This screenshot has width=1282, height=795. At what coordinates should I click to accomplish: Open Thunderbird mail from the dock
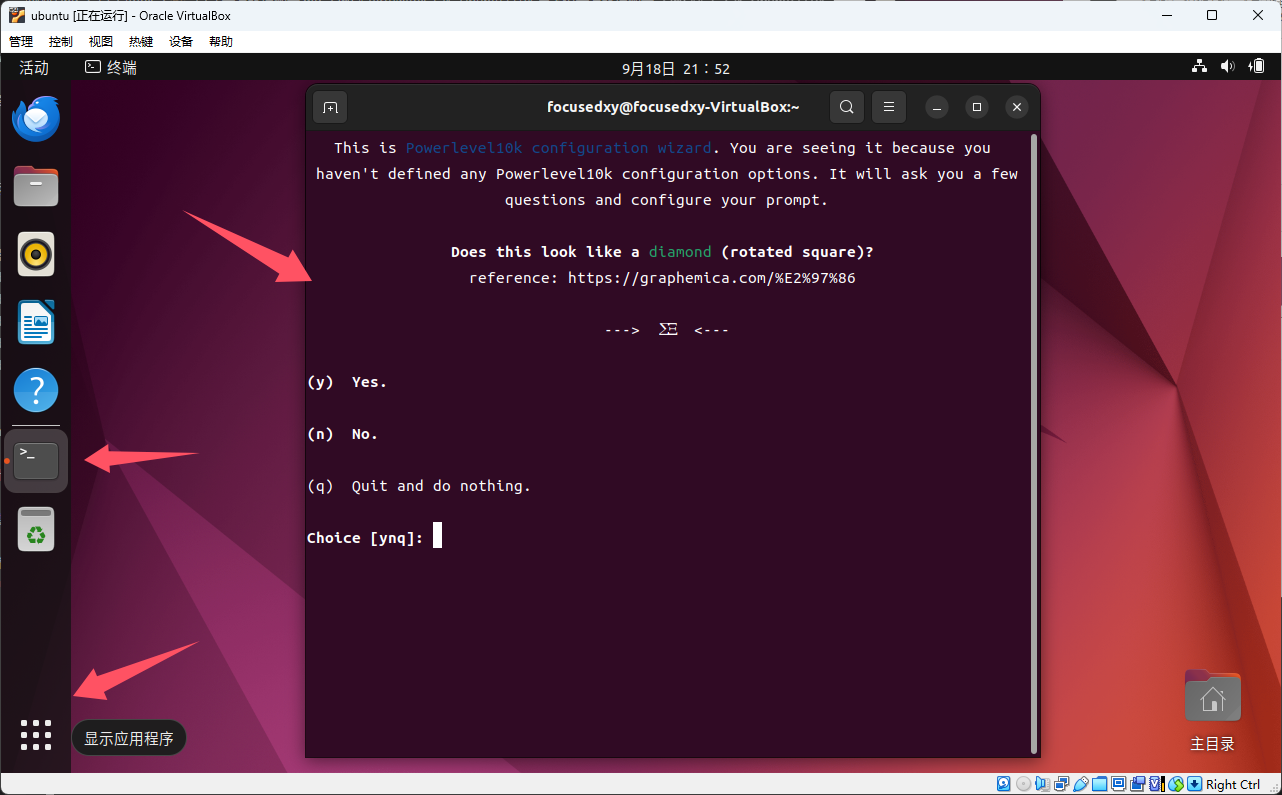tap(36, 119)
